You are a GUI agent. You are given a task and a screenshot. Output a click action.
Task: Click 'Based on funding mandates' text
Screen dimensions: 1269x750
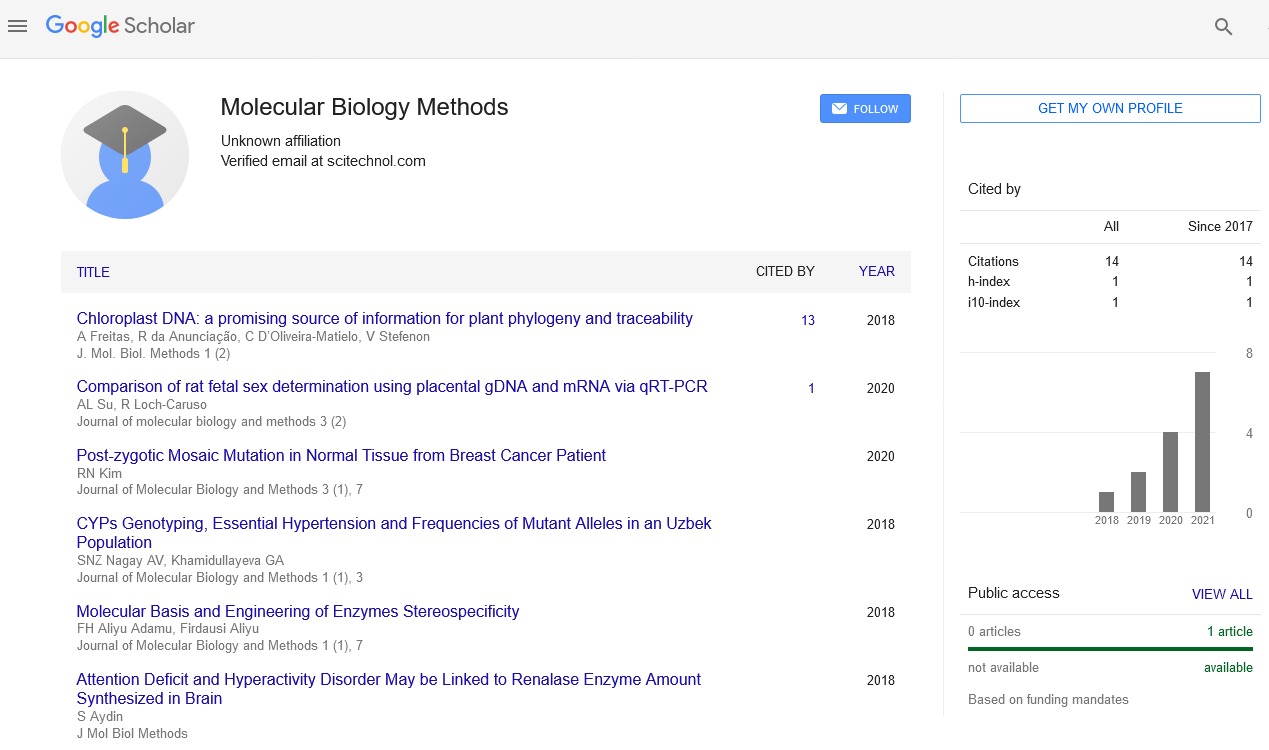coord(1048,699)
